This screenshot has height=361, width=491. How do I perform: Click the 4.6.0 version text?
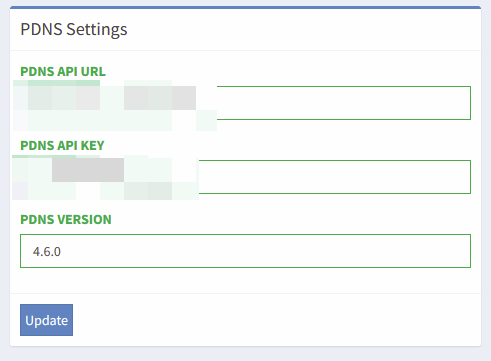click(47, 252)
